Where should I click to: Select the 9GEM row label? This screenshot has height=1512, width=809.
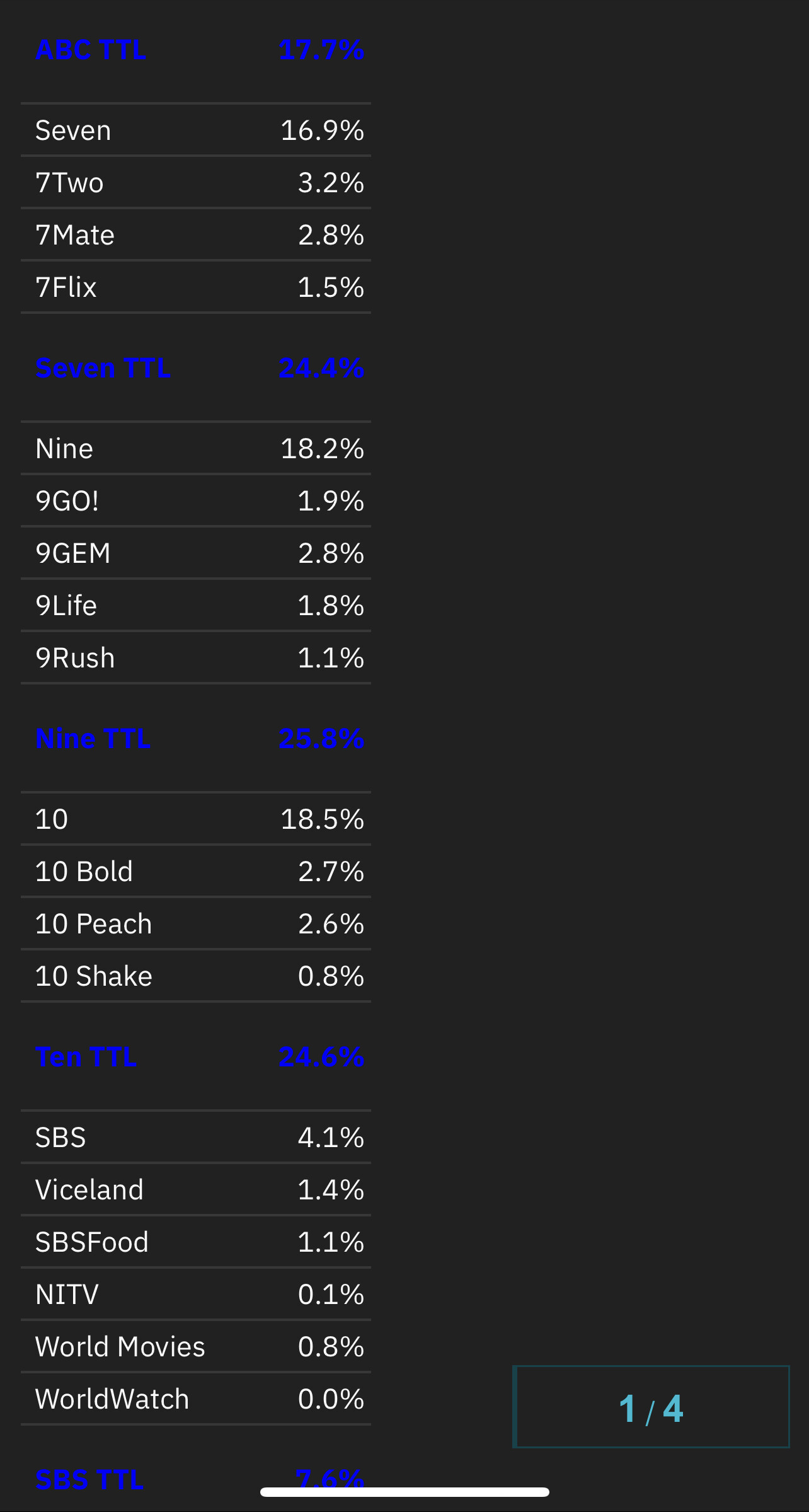pyautogui.click(x=73, y=553)
